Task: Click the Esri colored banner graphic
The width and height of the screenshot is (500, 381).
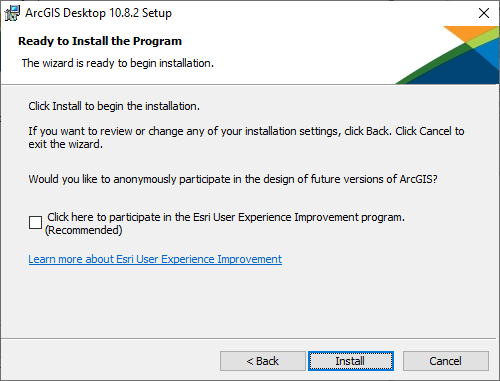Action: click(x=447, y=55)
